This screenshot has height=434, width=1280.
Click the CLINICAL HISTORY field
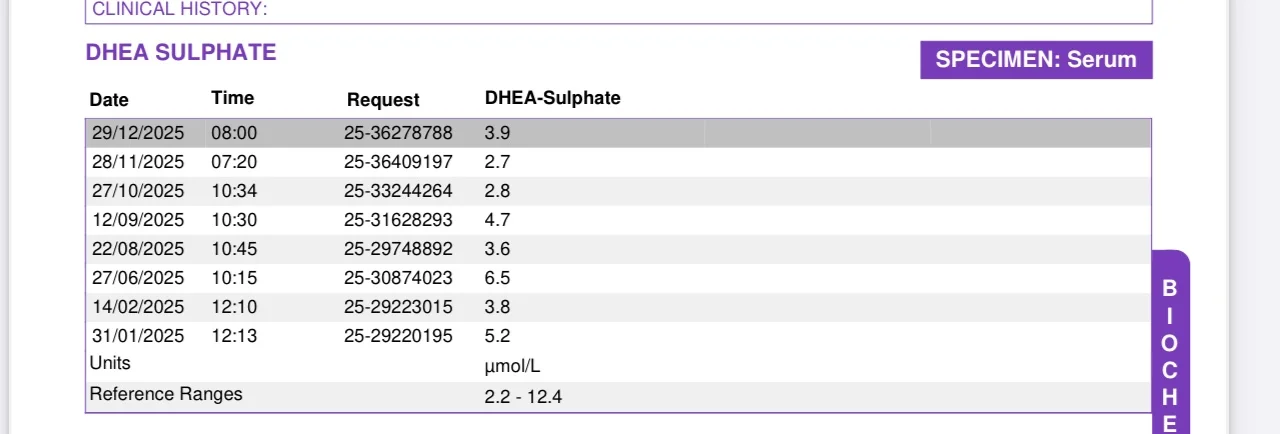(618, 11)
